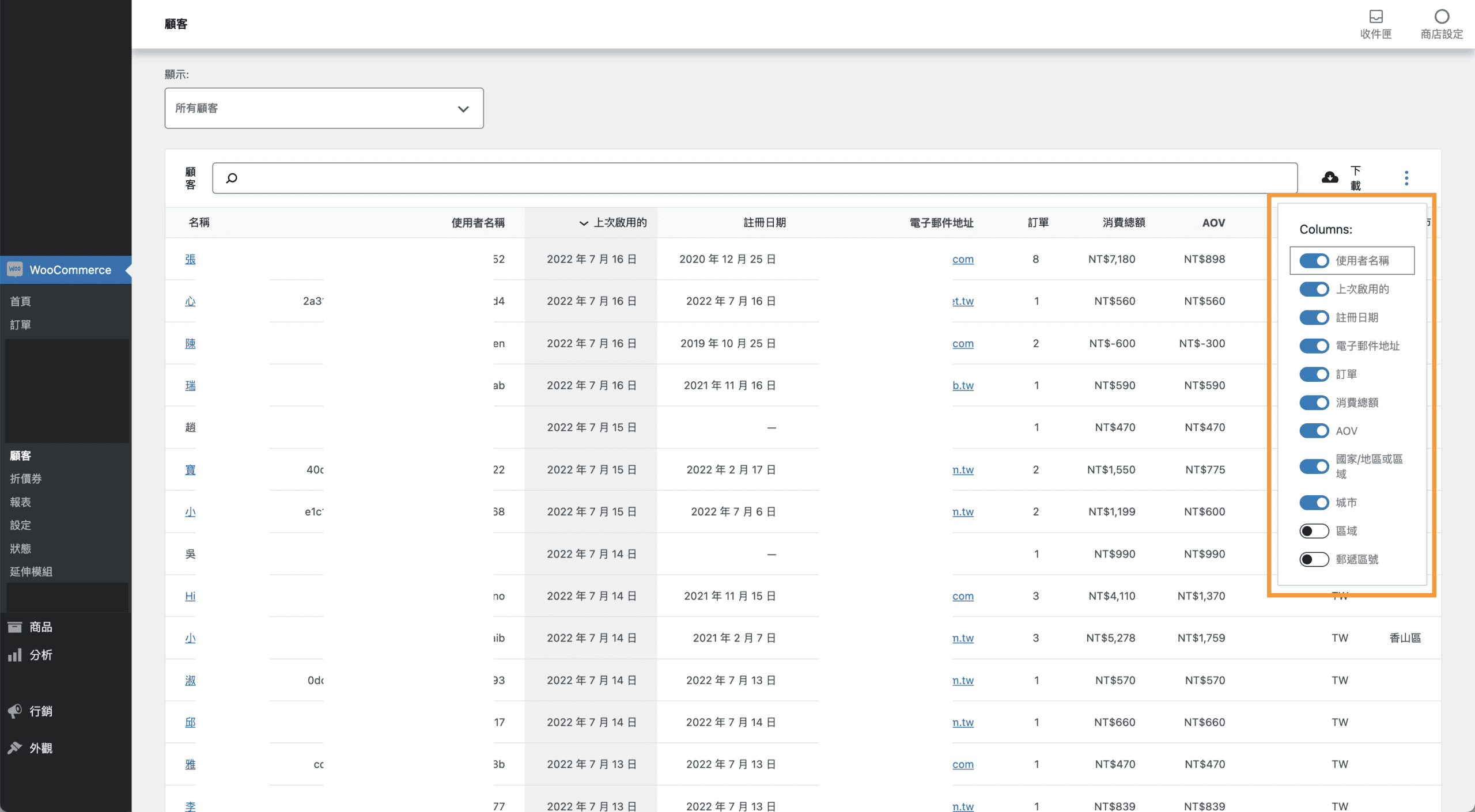1475x812 pixels.
Task: Click the 商店設定 store setup icon
Action: tap(1441, 17)
